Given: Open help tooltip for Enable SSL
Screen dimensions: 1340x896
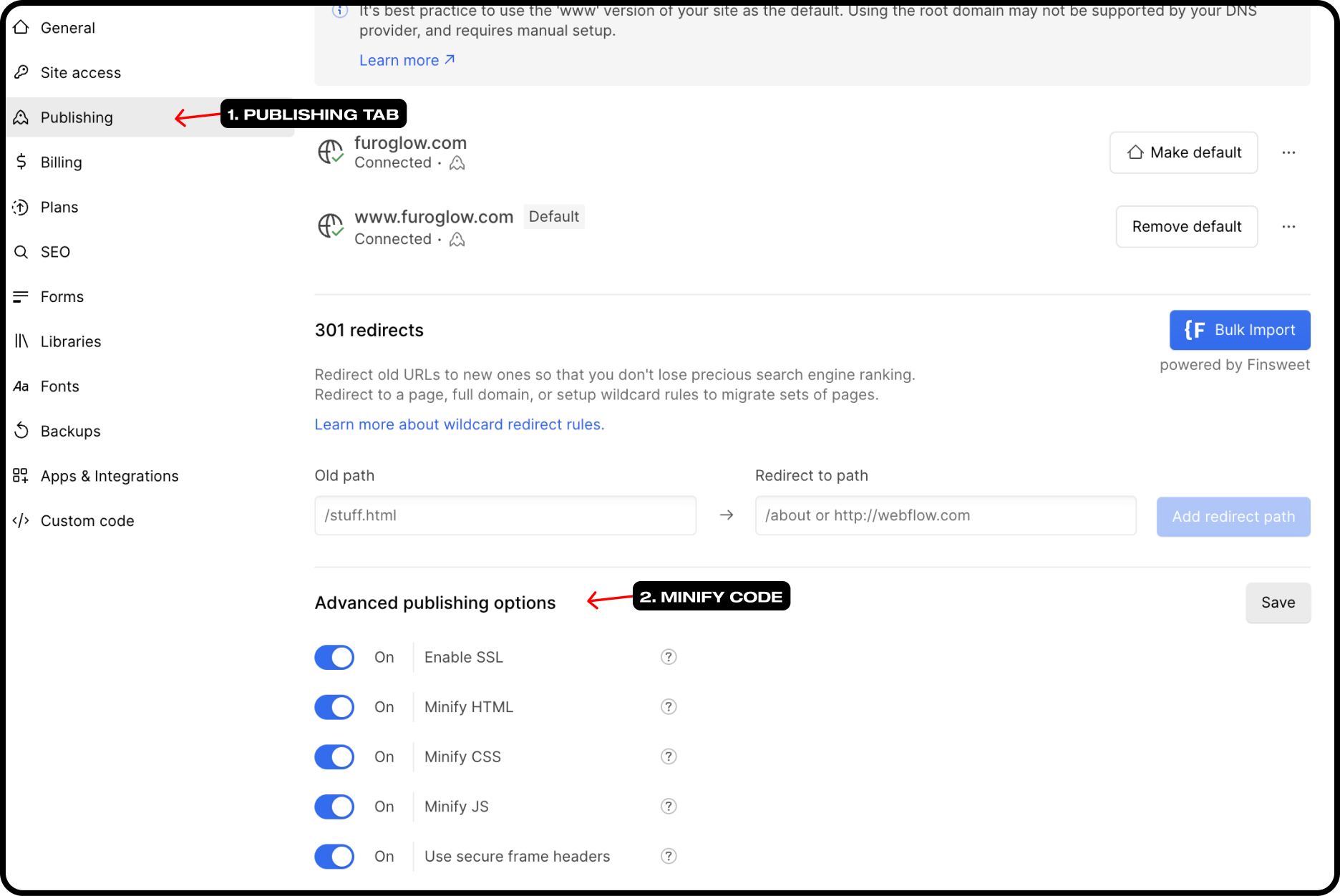Looking at the screenshot, I should click(669, 657).
